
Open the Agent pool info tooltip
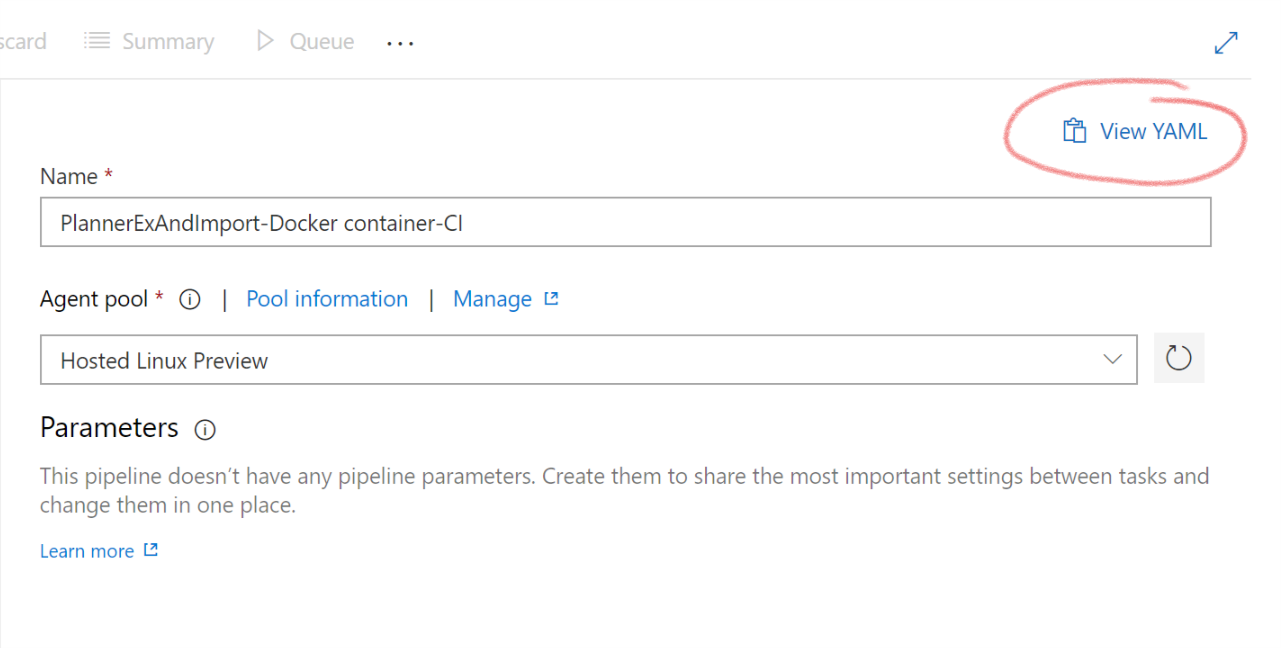[189, 298]
